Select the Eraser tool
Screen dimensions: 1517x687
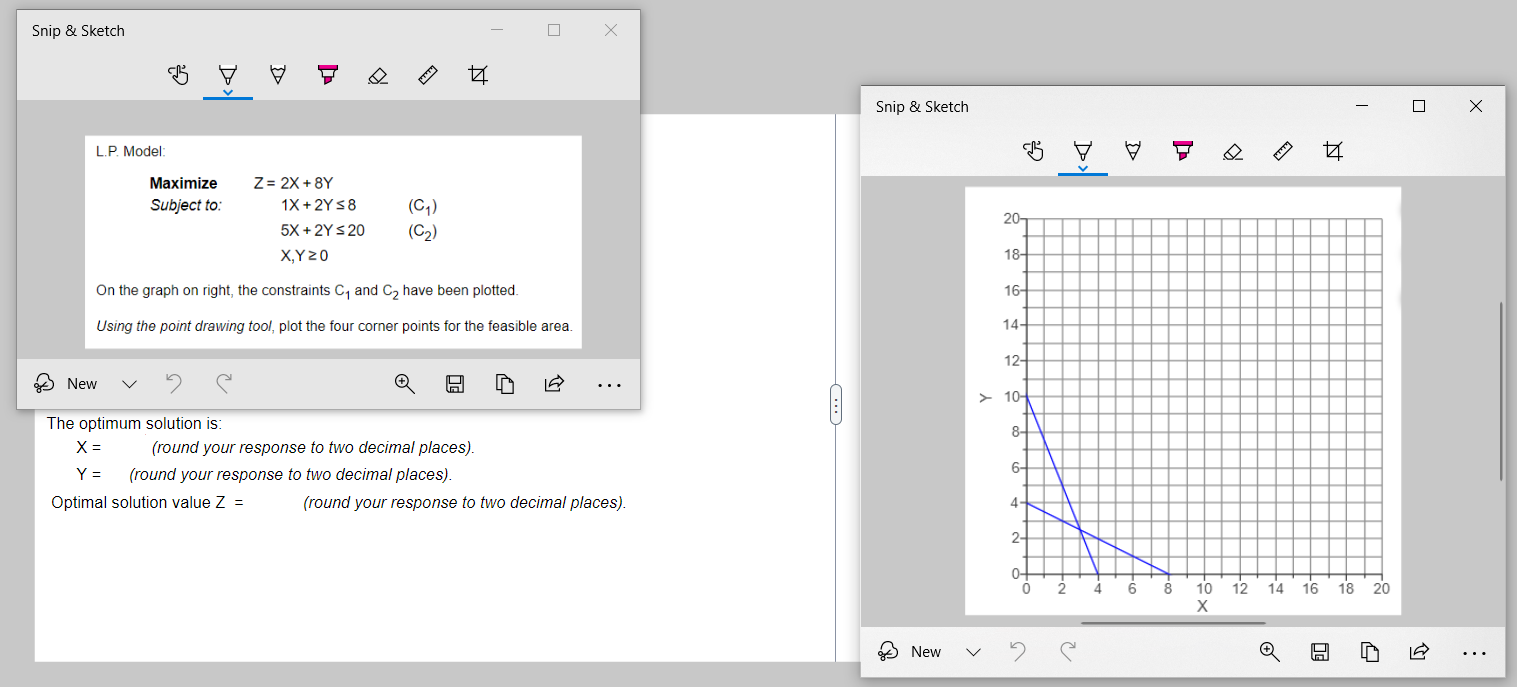(377, 74)
